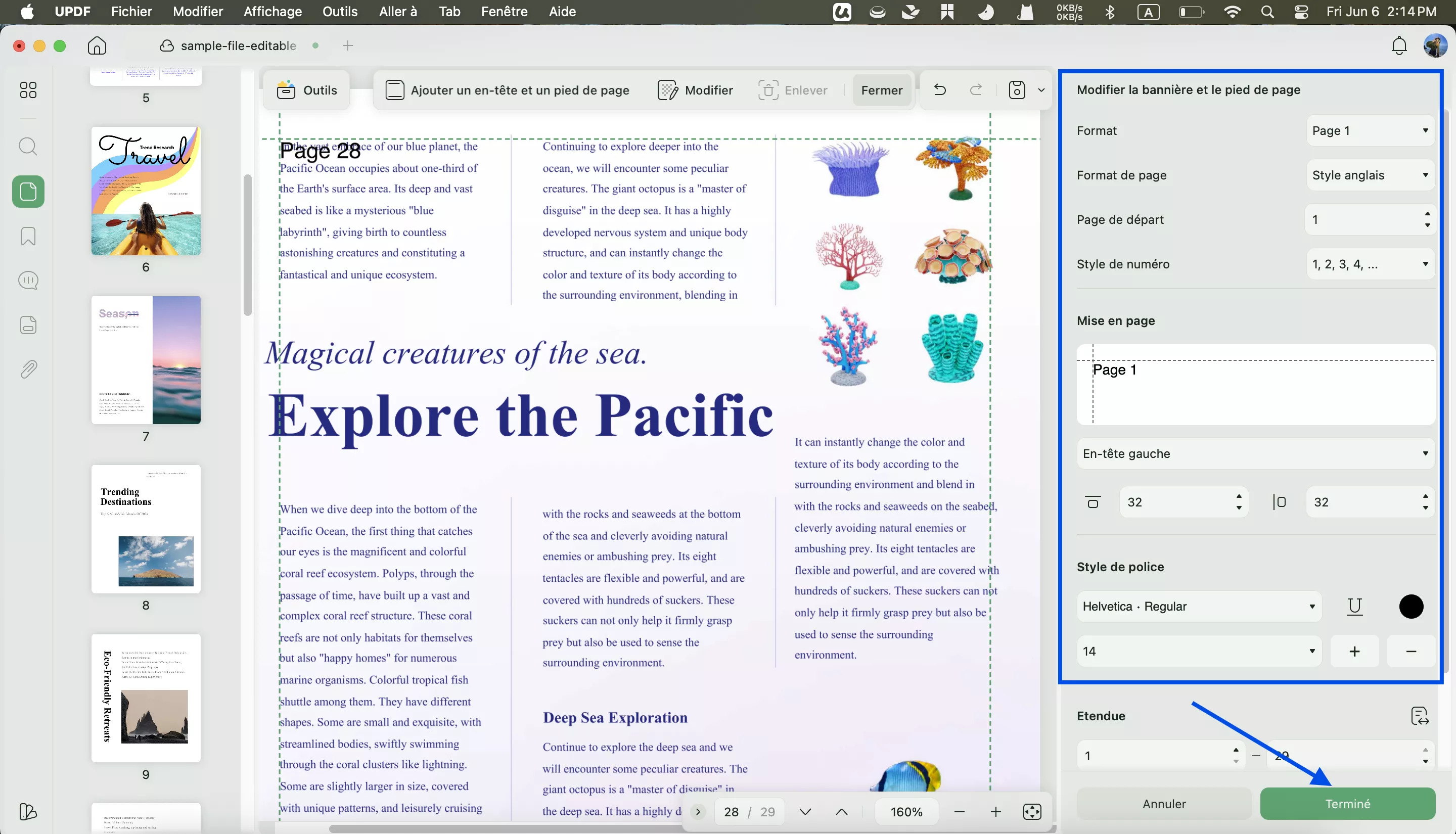Click the Modifier toolbar button
The image size is (1456, 834).
(x=695, y=90)
